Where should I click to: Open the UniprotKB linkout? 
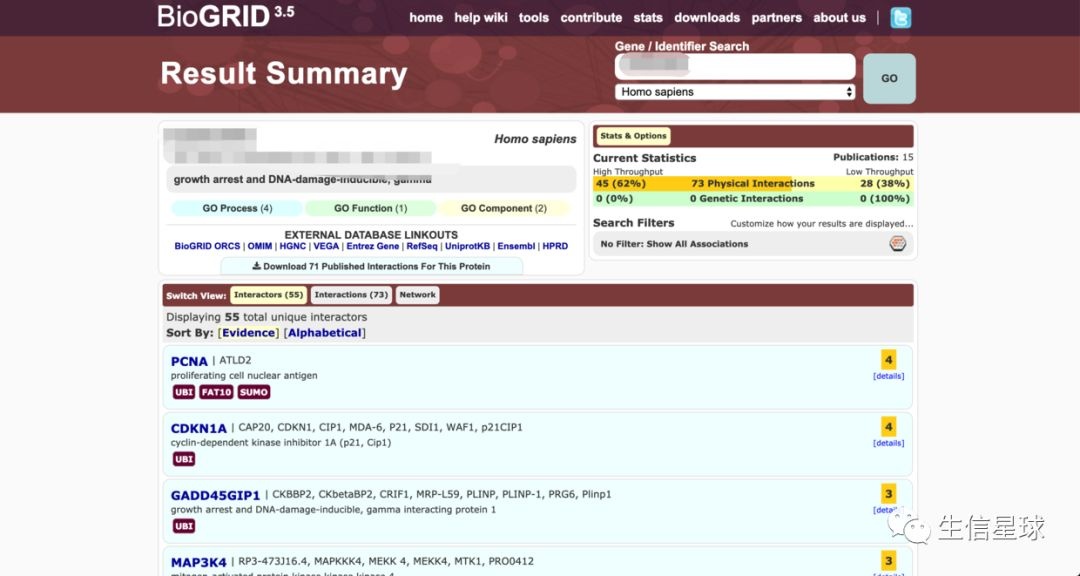(467, 246)
